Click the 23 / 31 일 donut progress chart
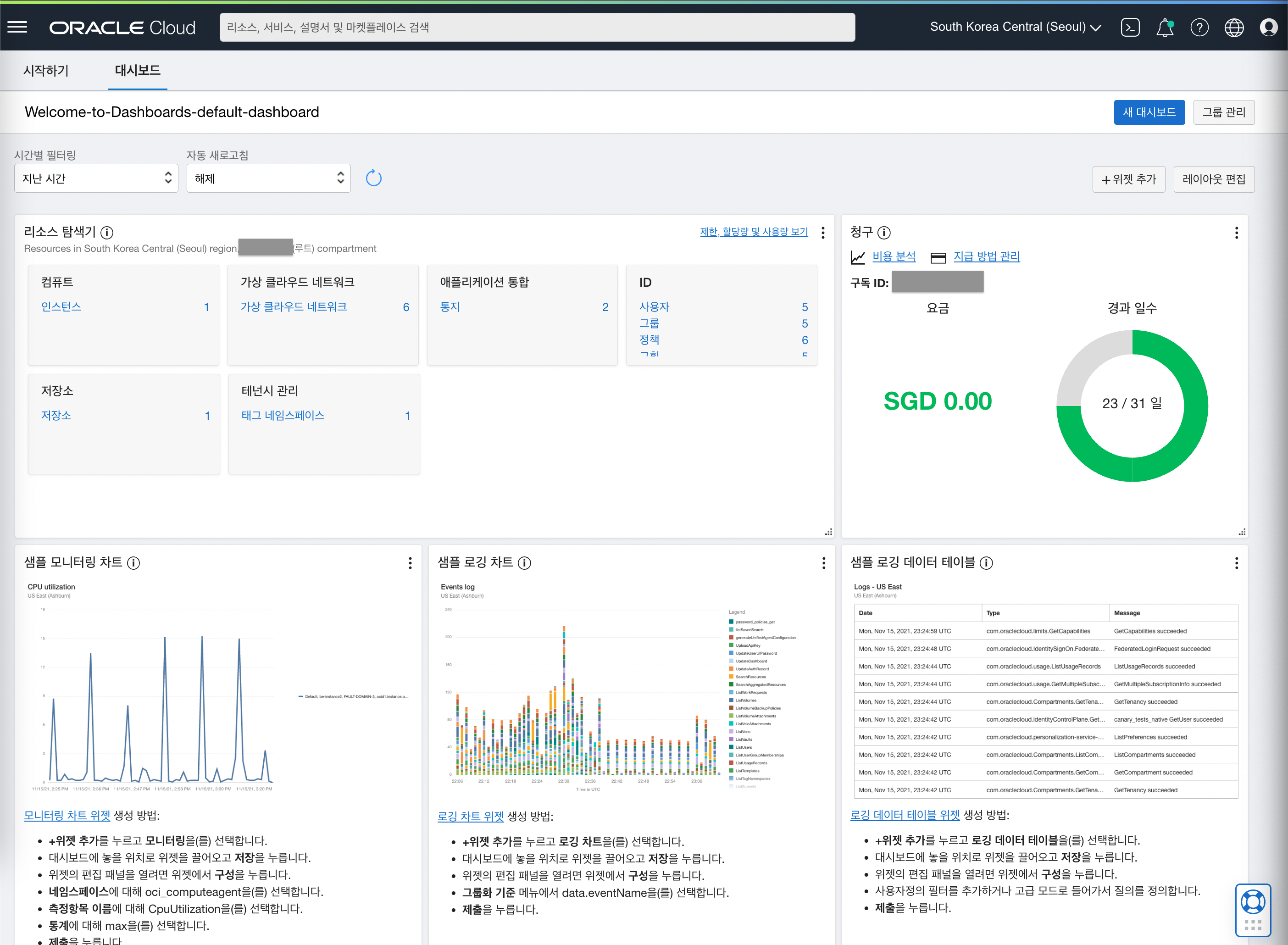 point(1132,406)
